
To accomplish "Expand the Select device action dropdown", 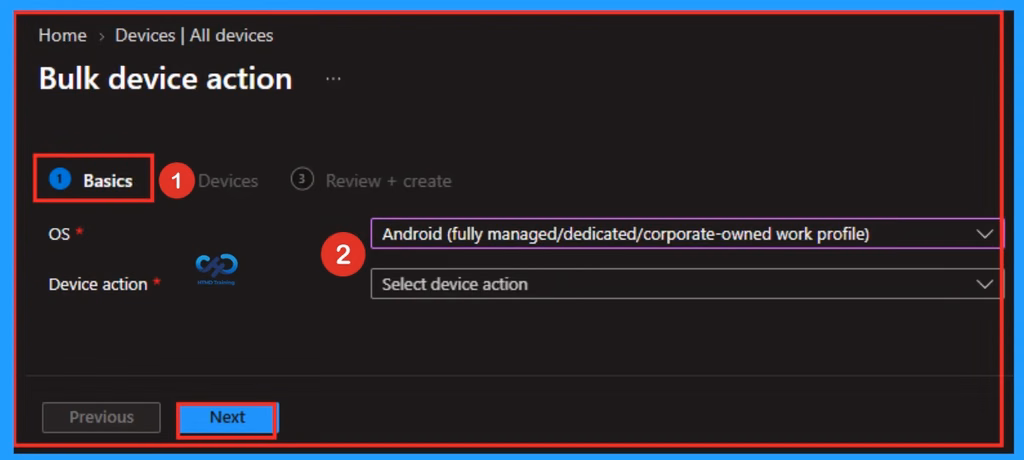I will [x=687, y=284].
